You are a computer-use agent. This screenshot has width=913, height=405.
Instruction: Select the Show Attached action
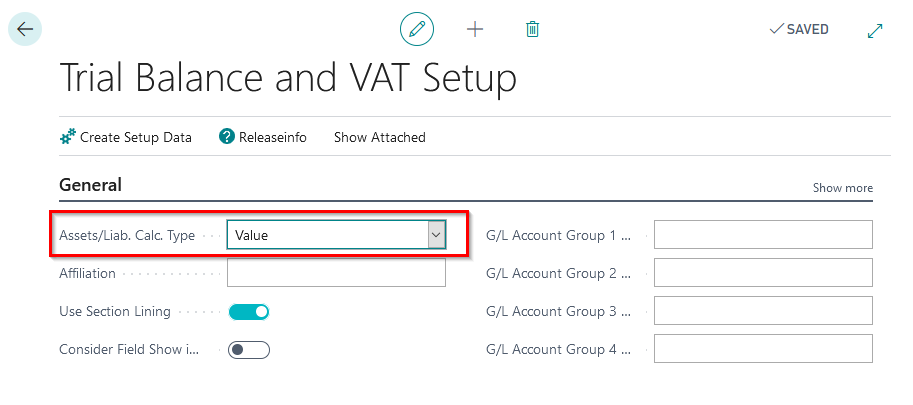[x=380, y=137]
